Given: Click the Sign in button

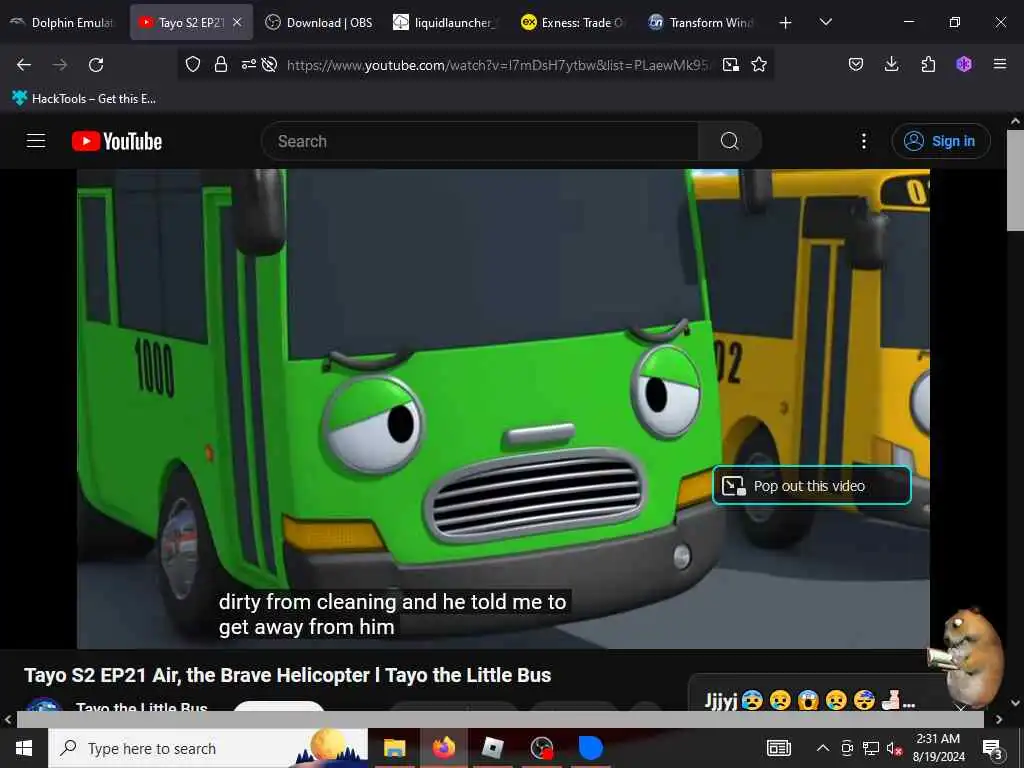Looking at the screenshot, I should point(940,141).
